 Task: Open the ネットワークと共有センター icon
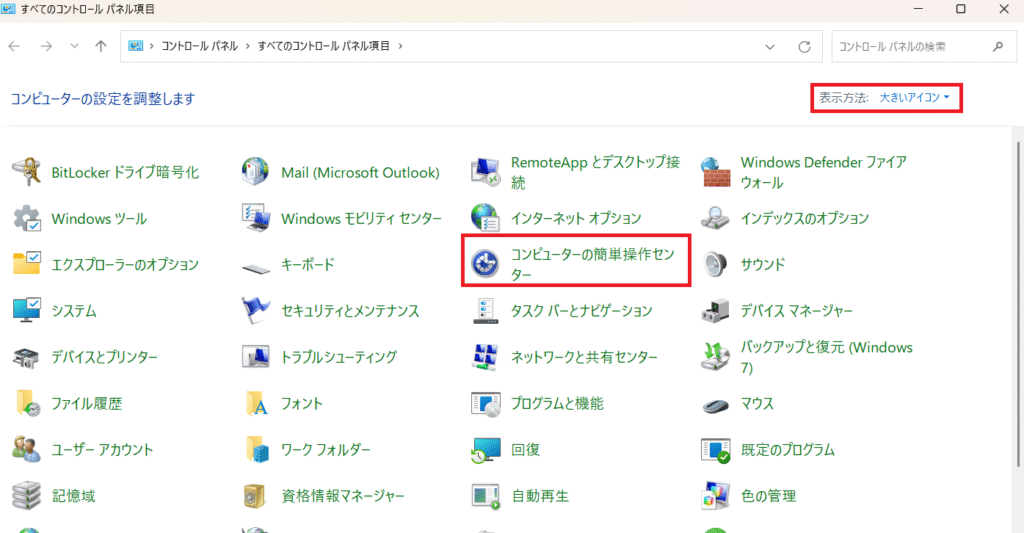[485, 357]
